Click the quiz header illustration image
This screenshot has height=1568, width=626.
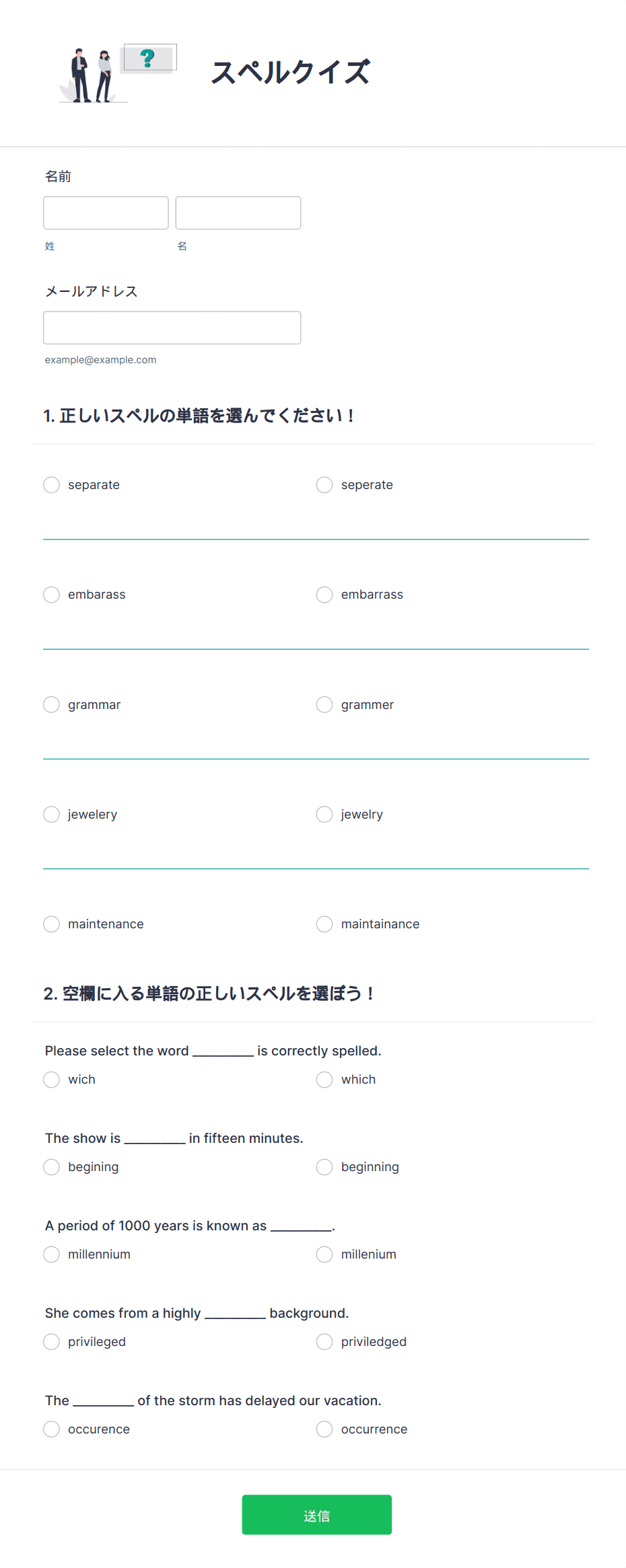pos(118,73)
